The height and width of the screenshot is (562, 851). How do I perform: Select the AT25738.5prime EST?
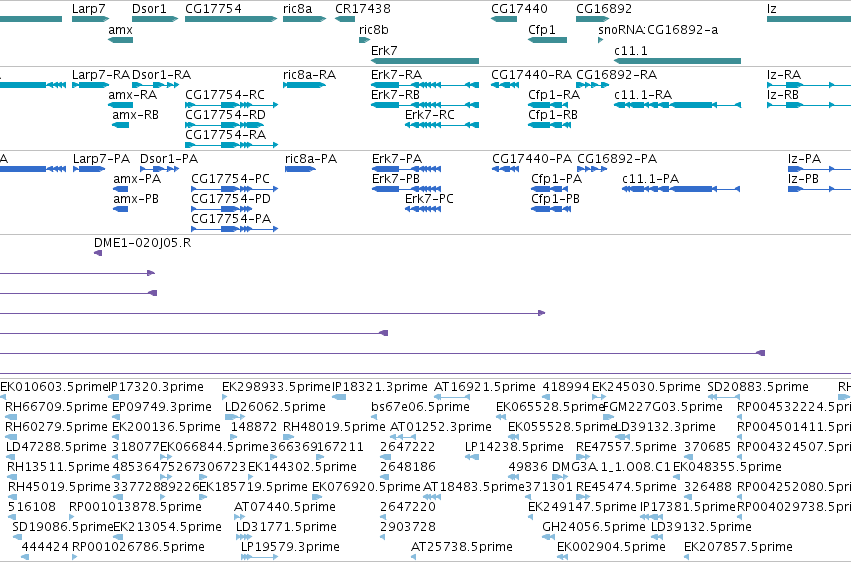tap(414, 557)
